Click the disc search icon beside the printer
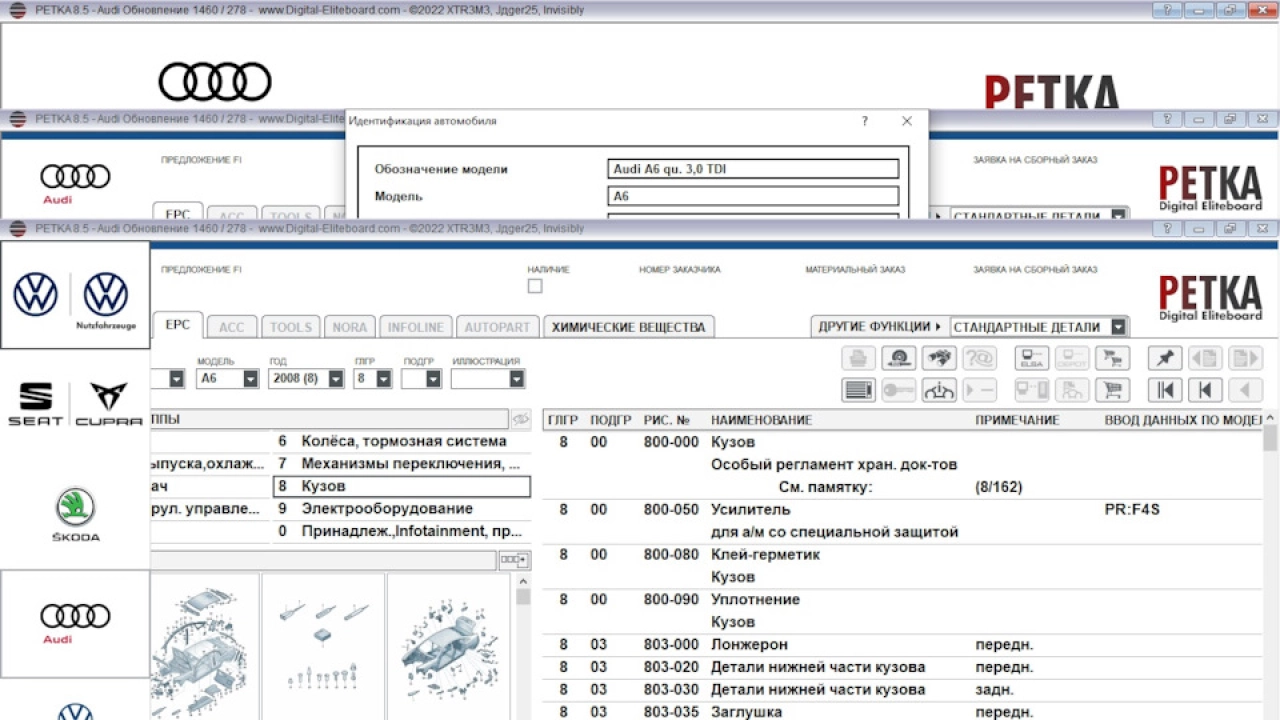The width and height of the screenshot is (1280, 720). tap(899, 358)
